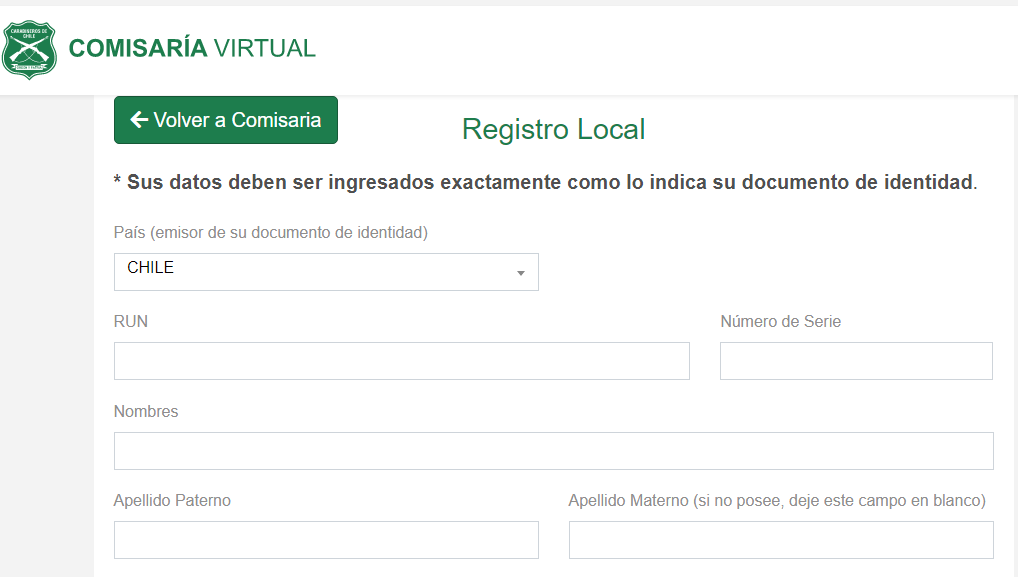Click the Registro Local heading
Screen dimensions: 1018x577
coord(553,129)
